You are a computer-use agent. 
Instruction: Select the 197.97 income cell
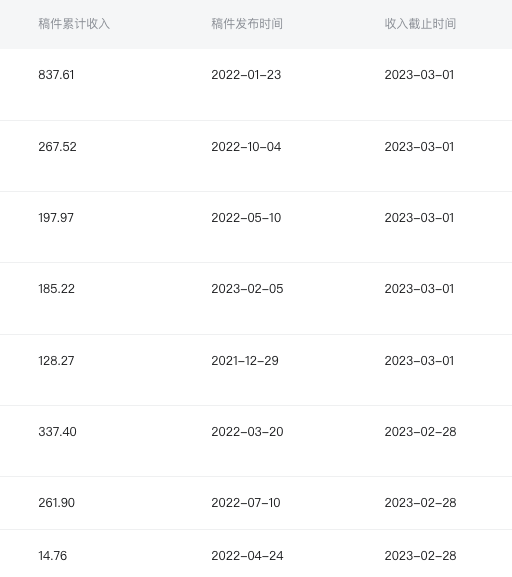point(56,218)
